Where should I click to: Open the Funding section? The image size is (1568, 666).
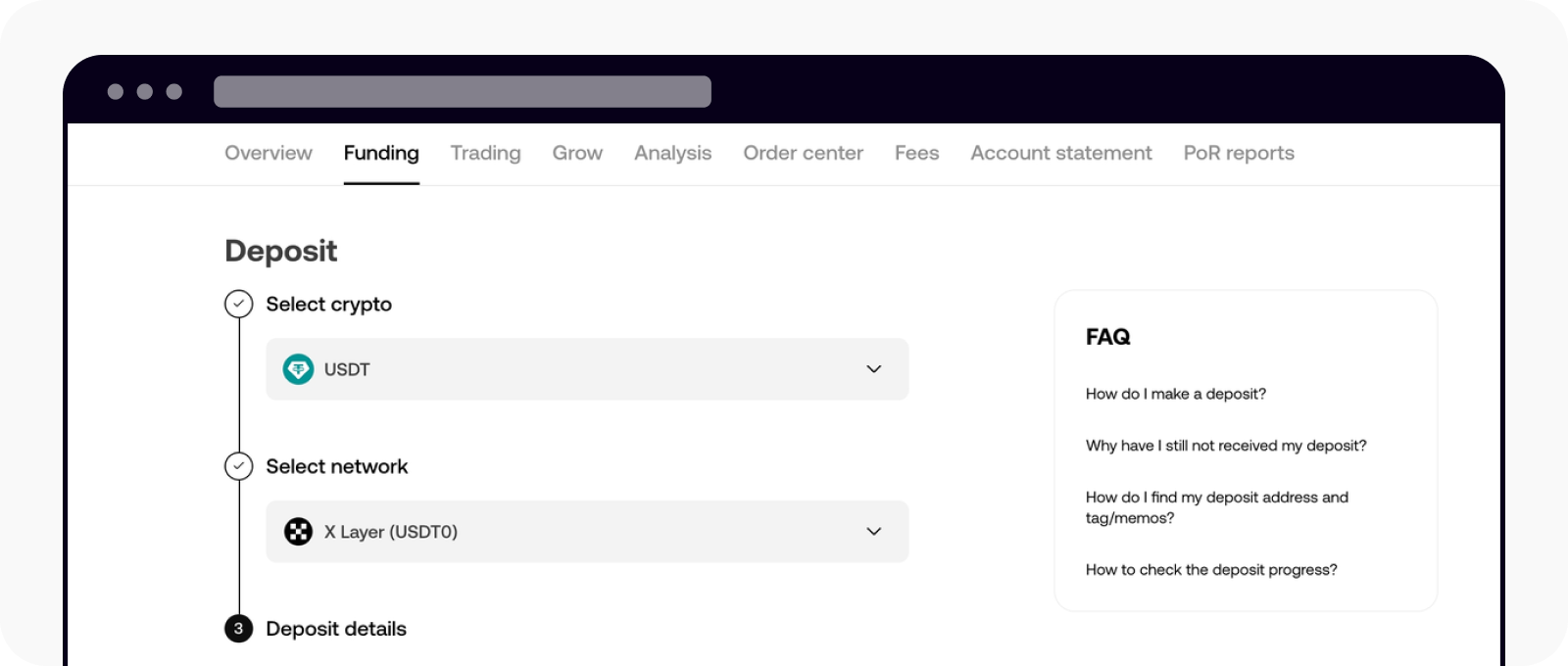pos(381,153)
